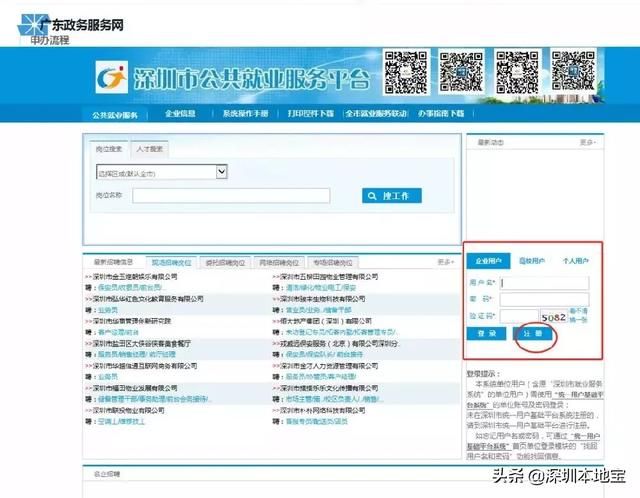Click the 岗位名称 job name input field

pos(231,196)
